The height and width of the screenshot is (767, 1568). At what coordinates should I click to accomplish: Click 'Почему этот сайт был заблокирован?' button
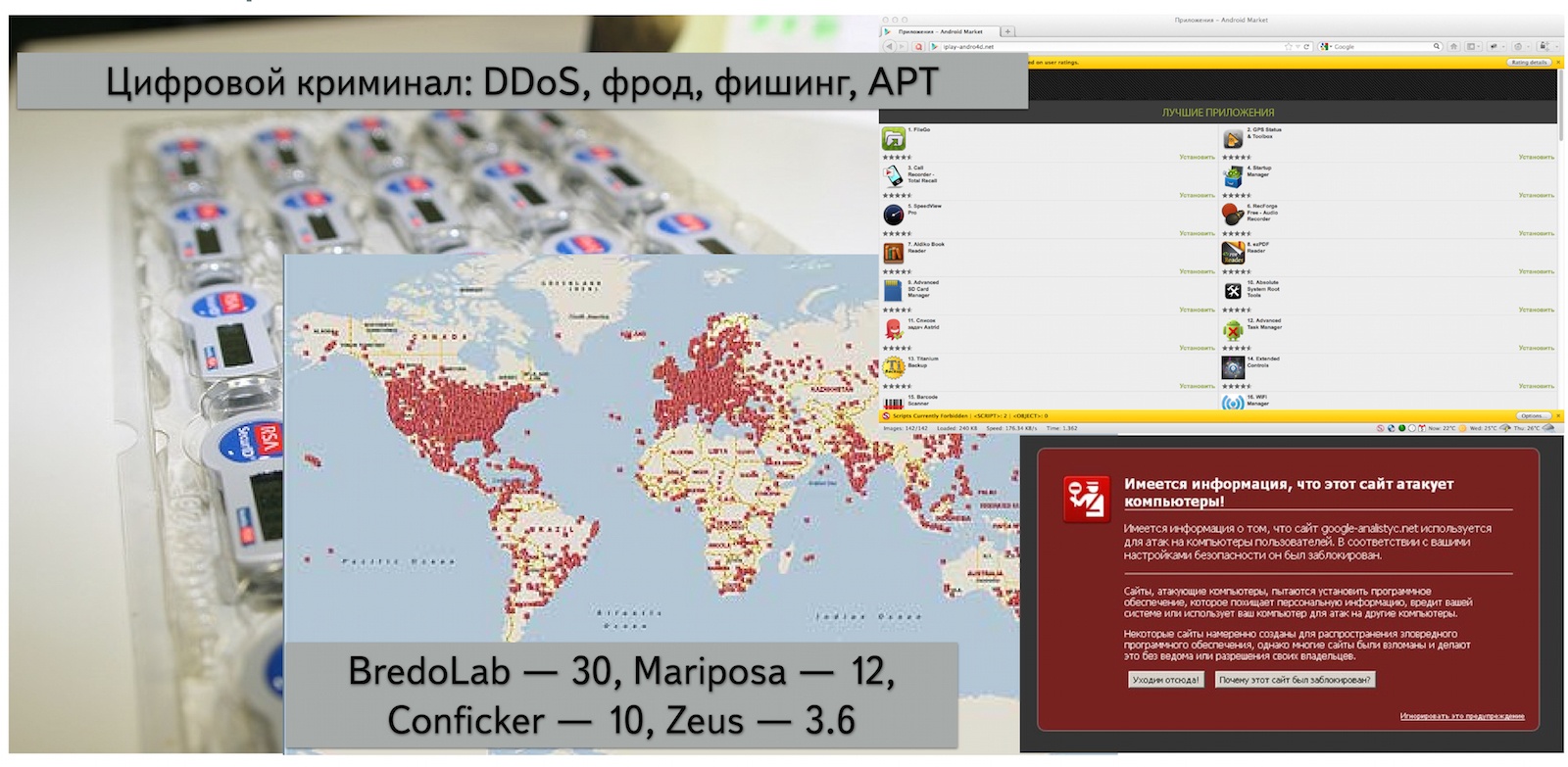1295,679
